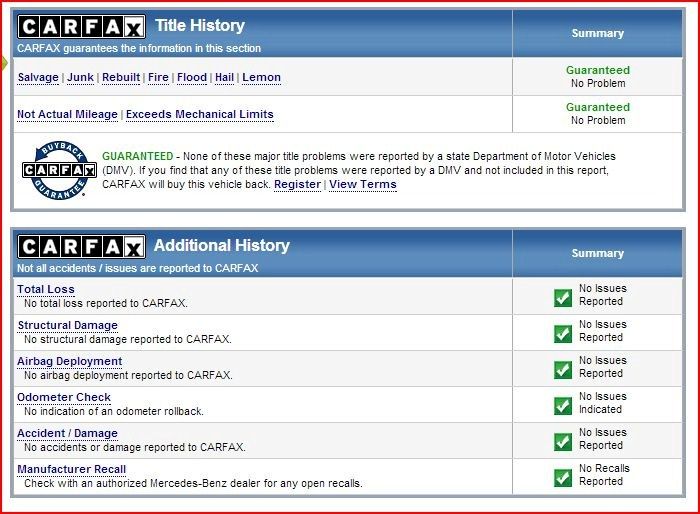Click 'No Issues Reported' in Airbag Deployment row
The width and height of the screenshot is (700, 514).
click(603, 367)
